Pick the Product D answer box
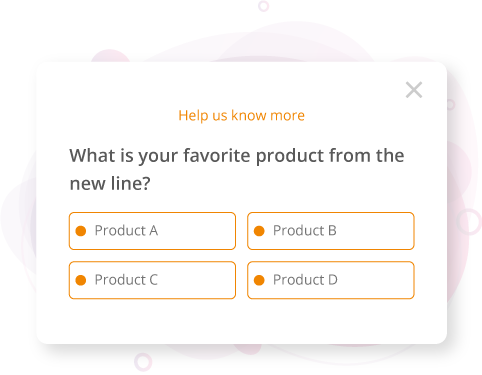 click(331, 280)
